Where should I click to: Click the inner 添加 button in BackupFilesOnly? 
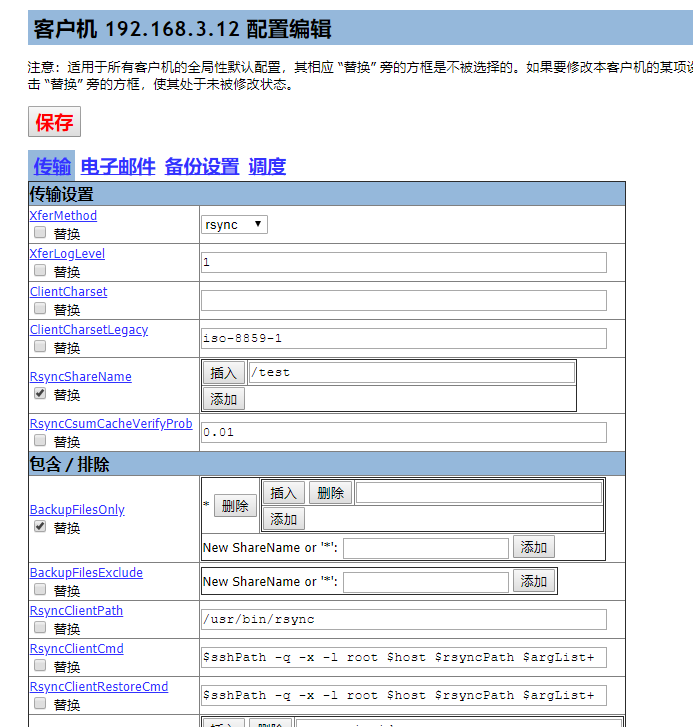284,519
